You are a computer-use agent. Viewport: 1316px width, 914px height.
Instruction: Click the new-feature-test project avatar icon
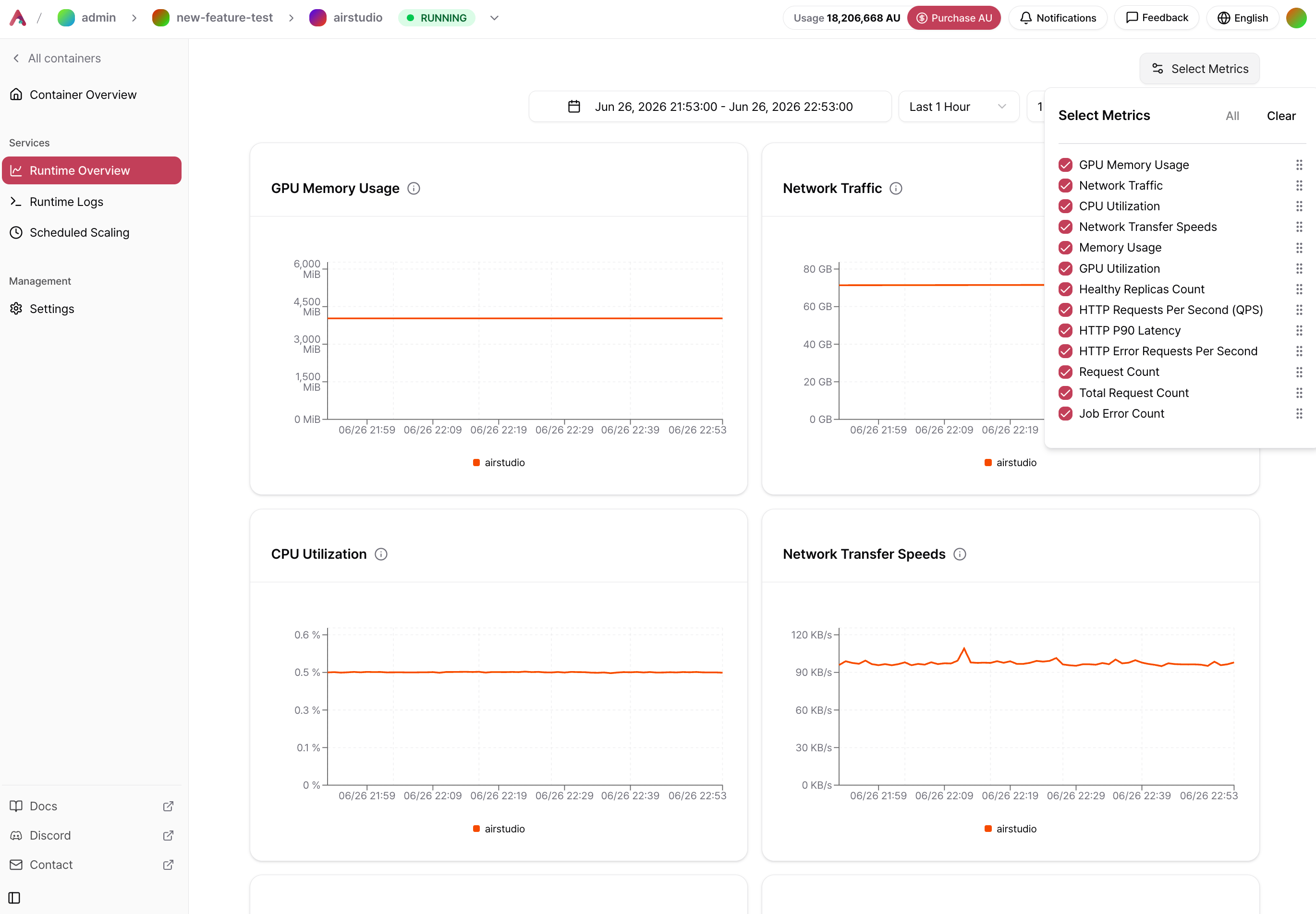(x=161, y=18)
